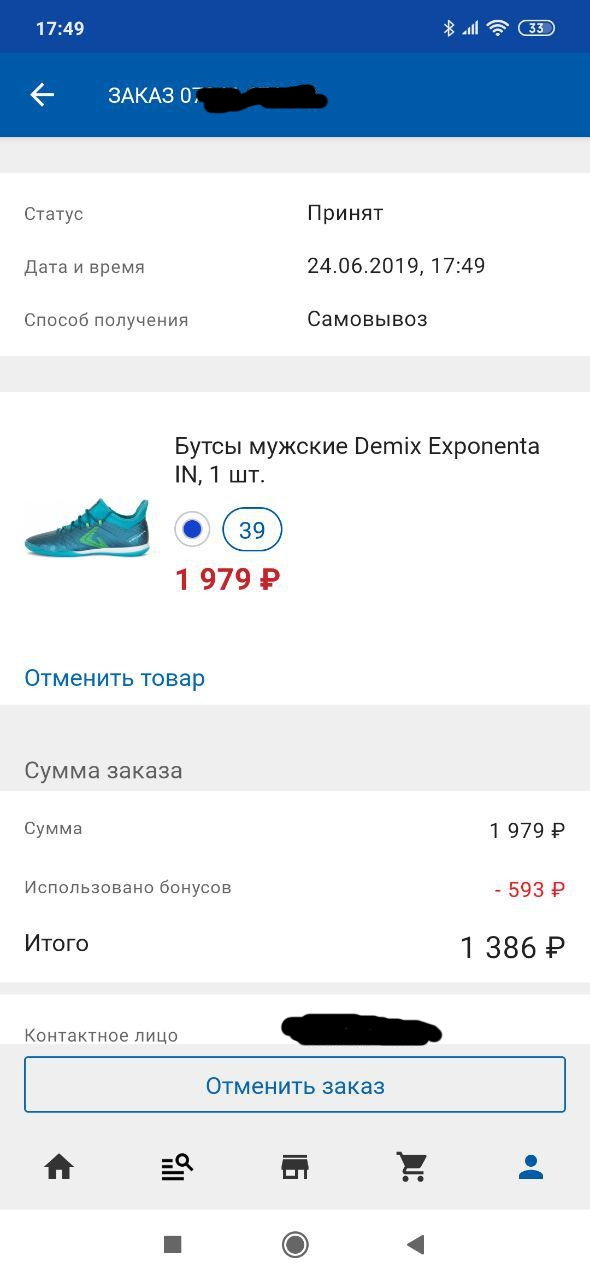Tap the back arrow in header
Viewport: 590px width, 1280px height.
42,95
